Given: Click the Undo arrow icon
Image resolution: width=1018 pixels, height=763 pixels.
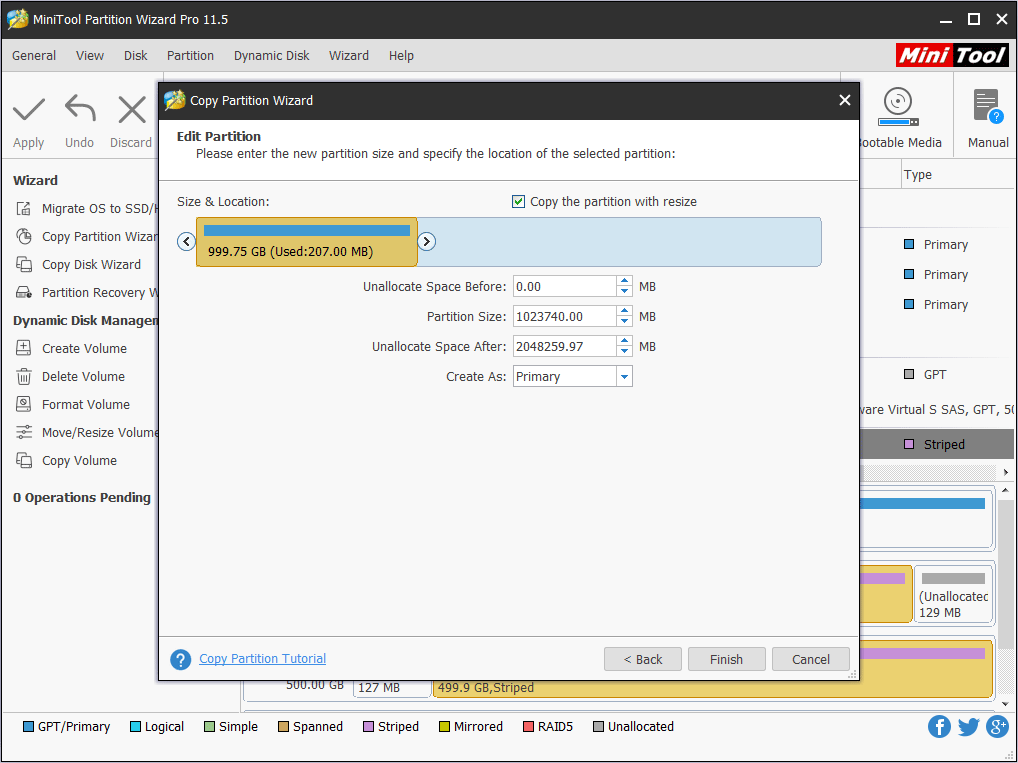Looking at the screenshot, I should pos(80,108).
